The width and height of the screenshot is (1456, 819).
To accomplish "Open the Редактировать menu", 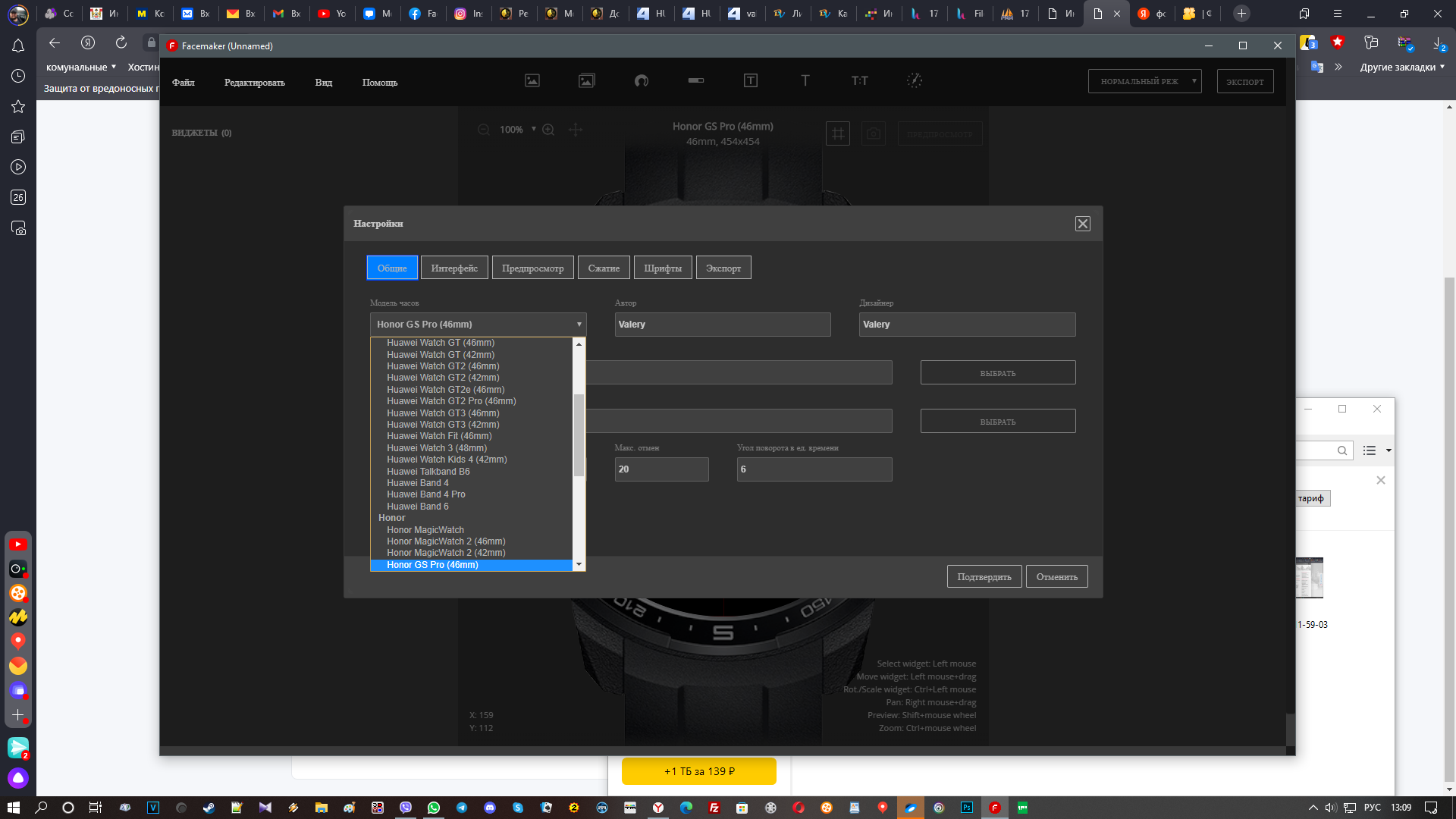I will coord(255,82).
